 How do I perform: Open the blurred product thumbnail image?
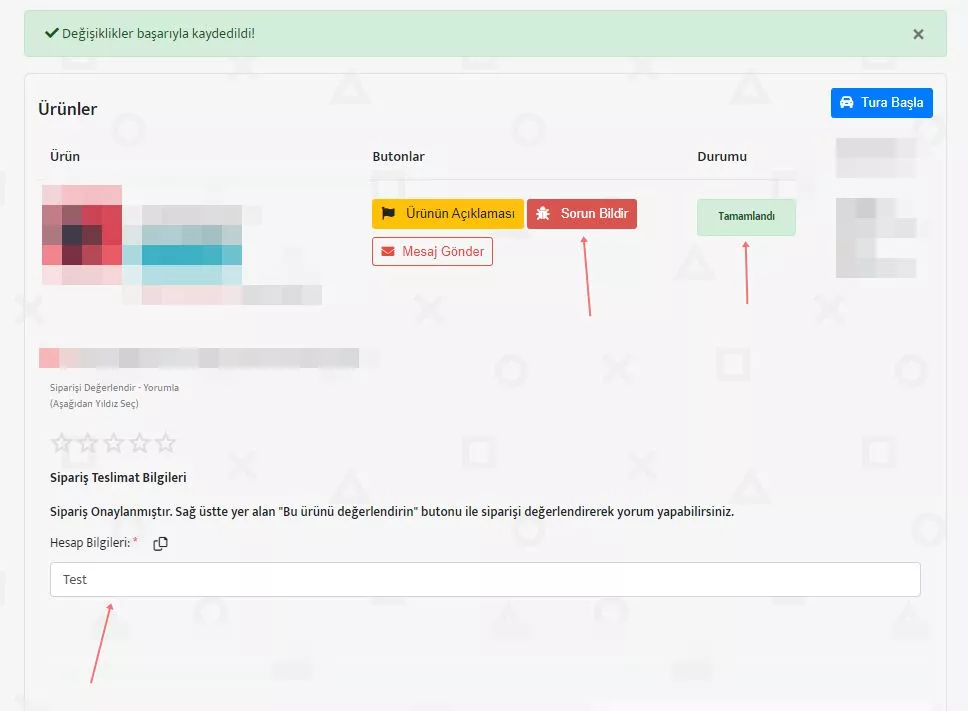[x=82, y=234]
